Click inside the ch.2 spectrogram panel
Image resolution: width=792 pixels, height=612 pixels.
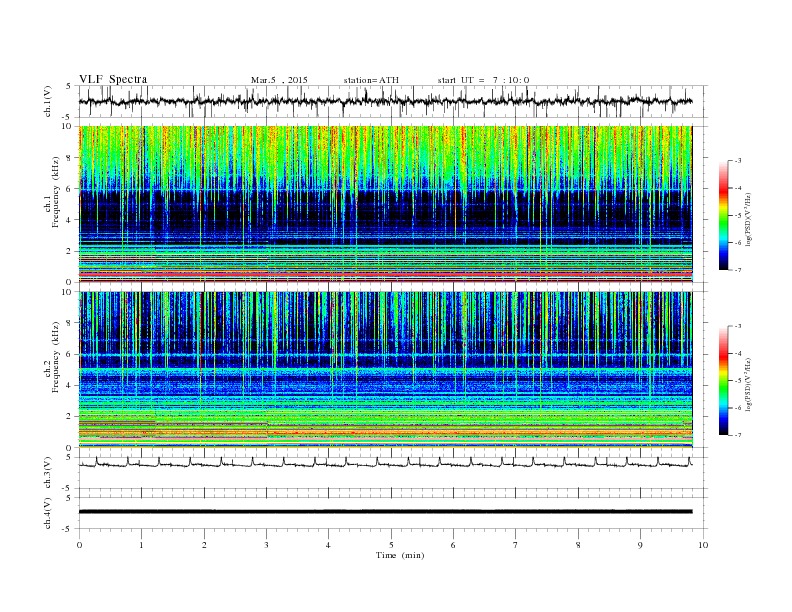coord(385,370)
